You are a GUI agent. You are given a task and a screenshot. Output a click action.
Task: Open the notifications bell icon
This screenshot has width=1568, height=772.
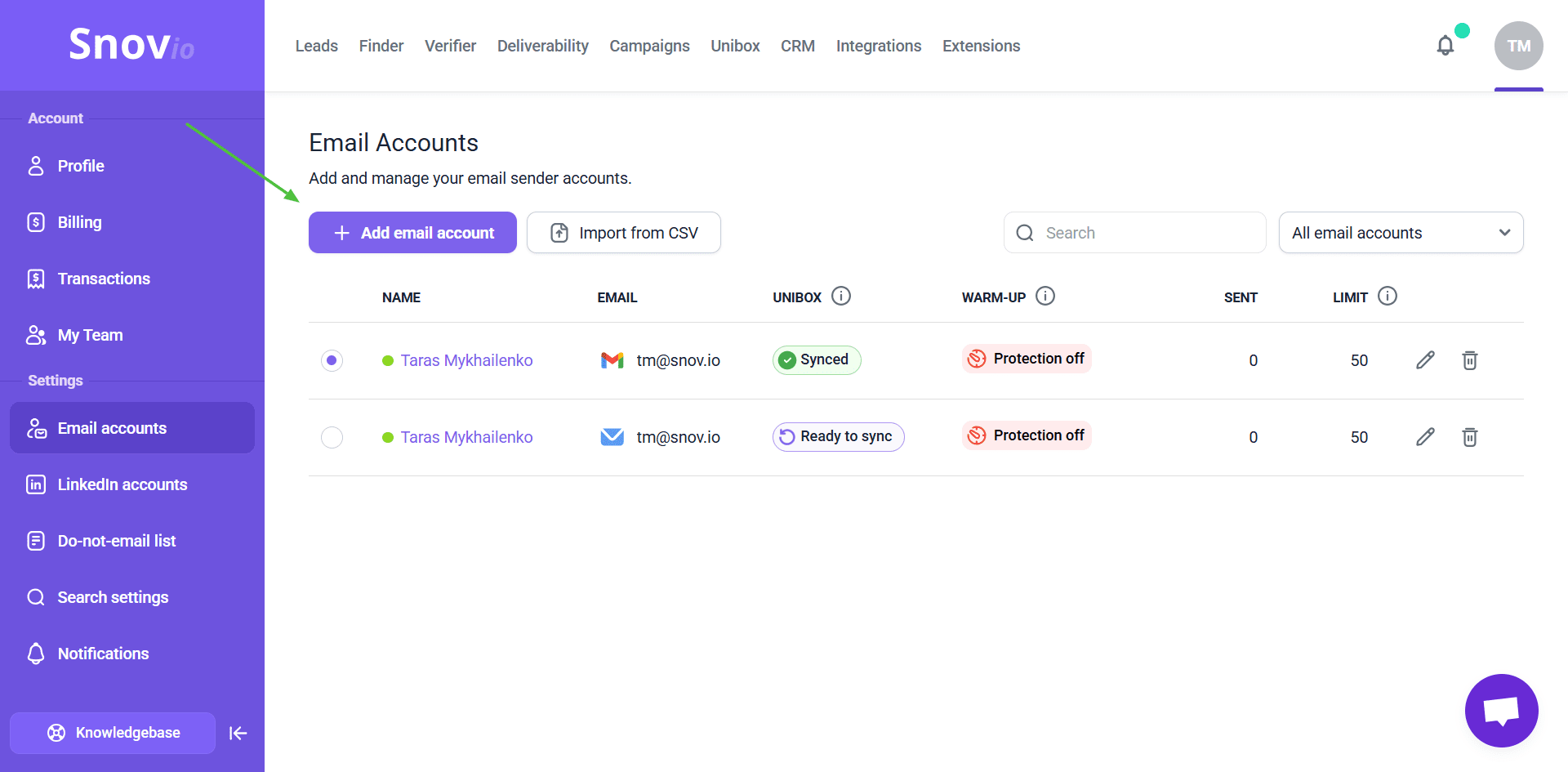(1445, 46)
